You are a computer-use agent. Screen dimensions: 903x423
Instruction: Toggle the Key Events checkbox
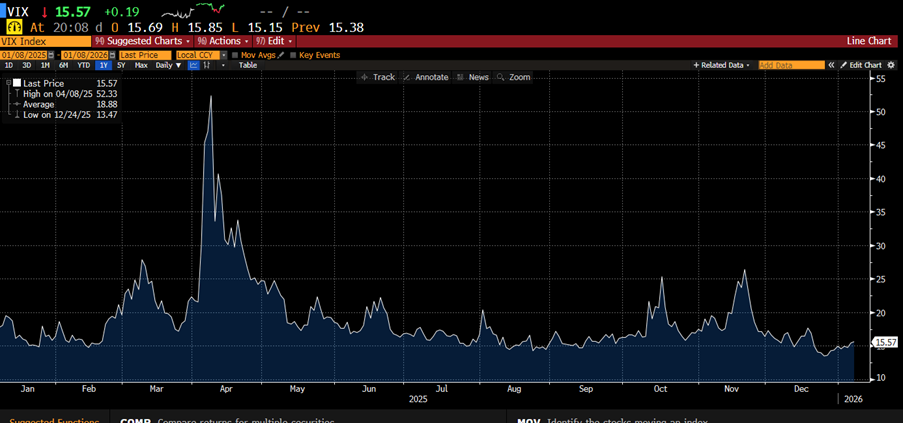[x=293, y=55]
